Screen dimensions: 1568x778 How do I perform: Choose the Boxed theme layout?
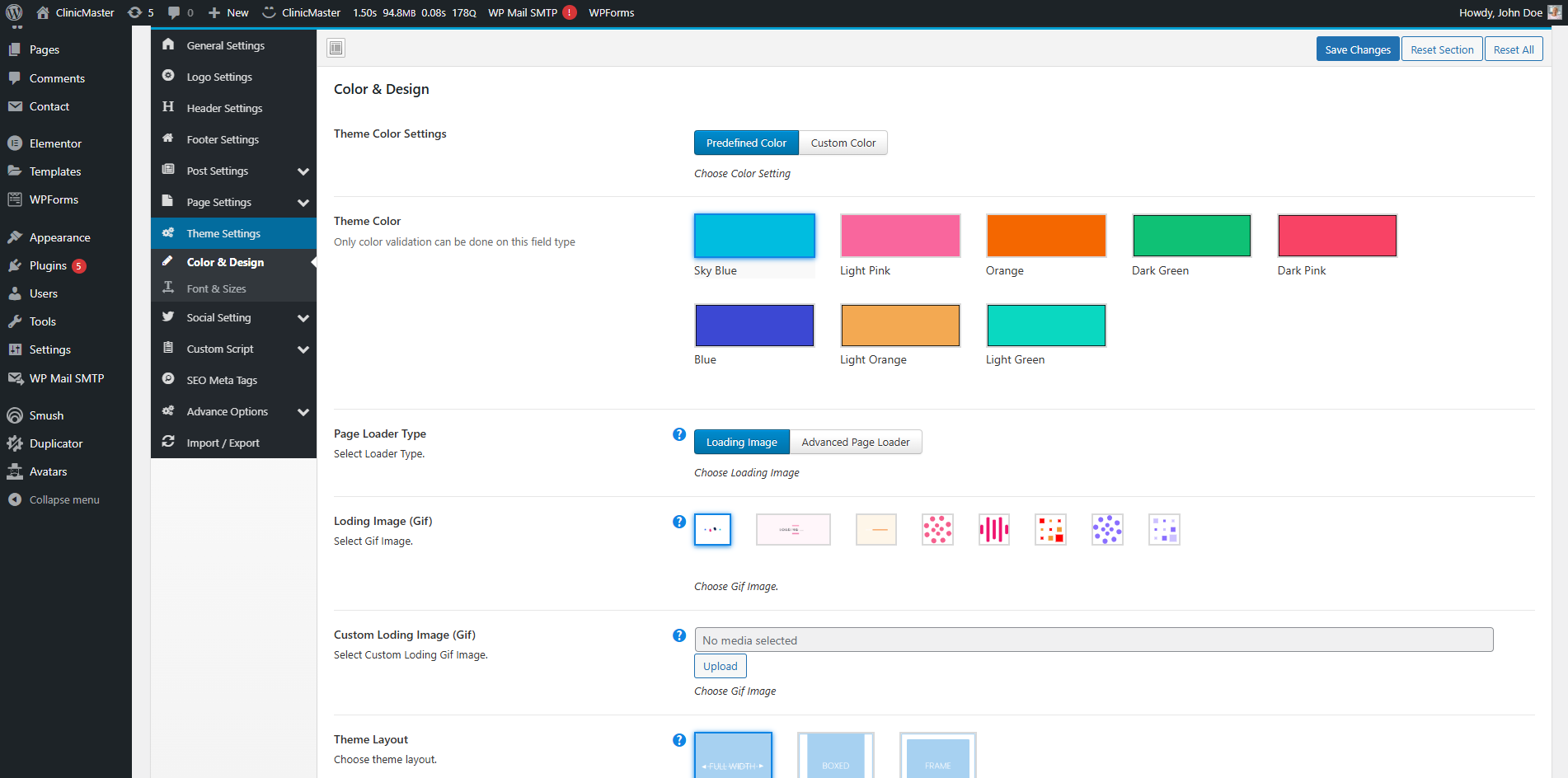[835, 755]
